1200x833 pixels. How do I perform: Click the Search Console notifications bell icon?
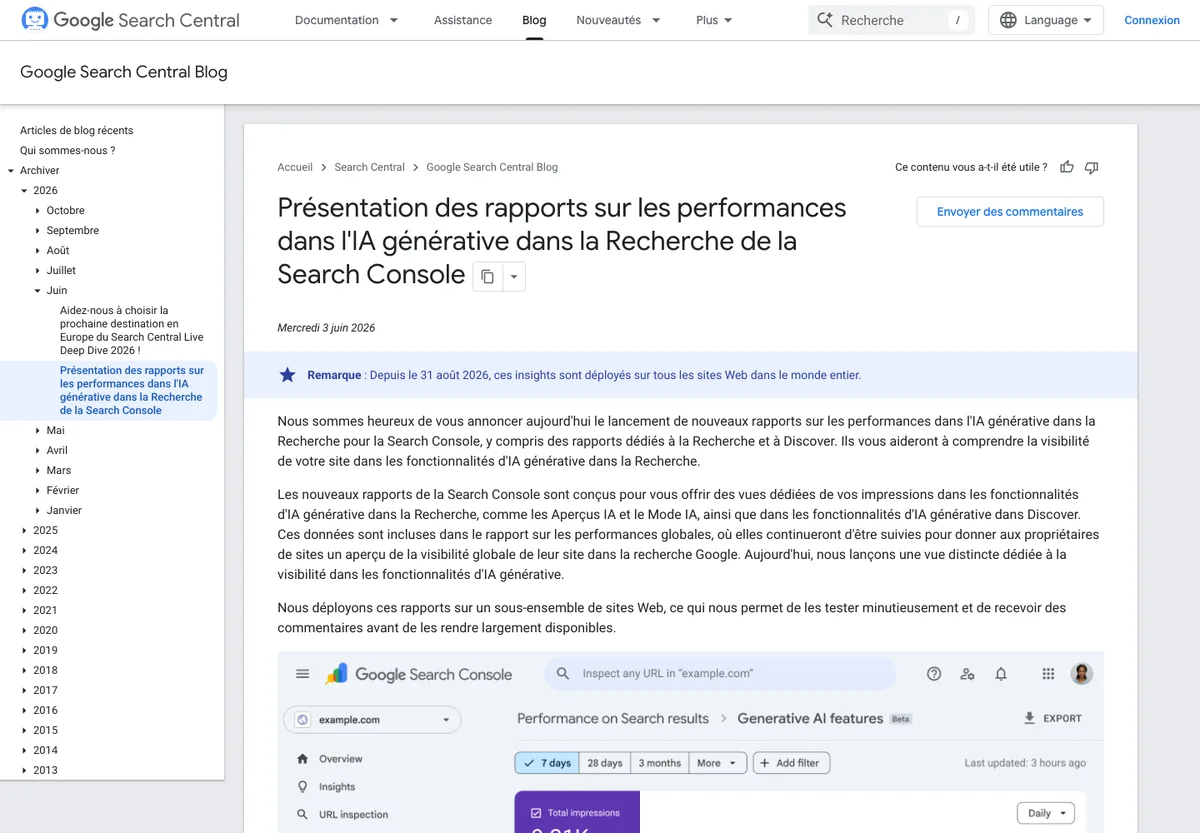coord(1001,674)
